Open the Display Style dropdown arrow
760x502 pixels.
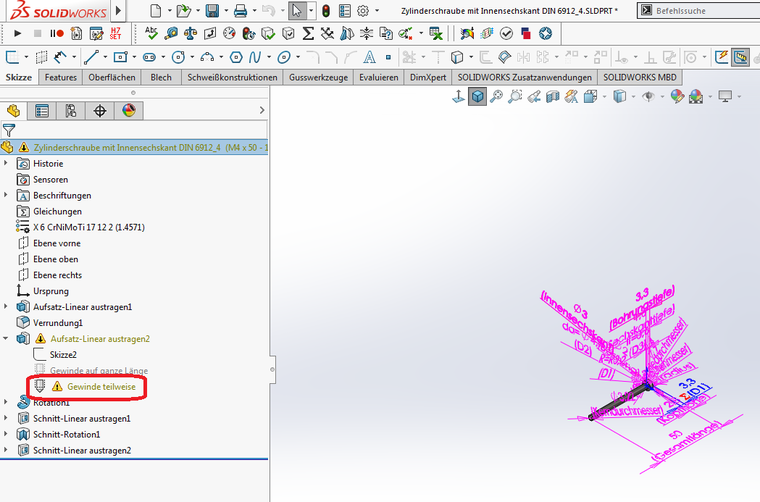pyautogui.click(x=633, y=97)
